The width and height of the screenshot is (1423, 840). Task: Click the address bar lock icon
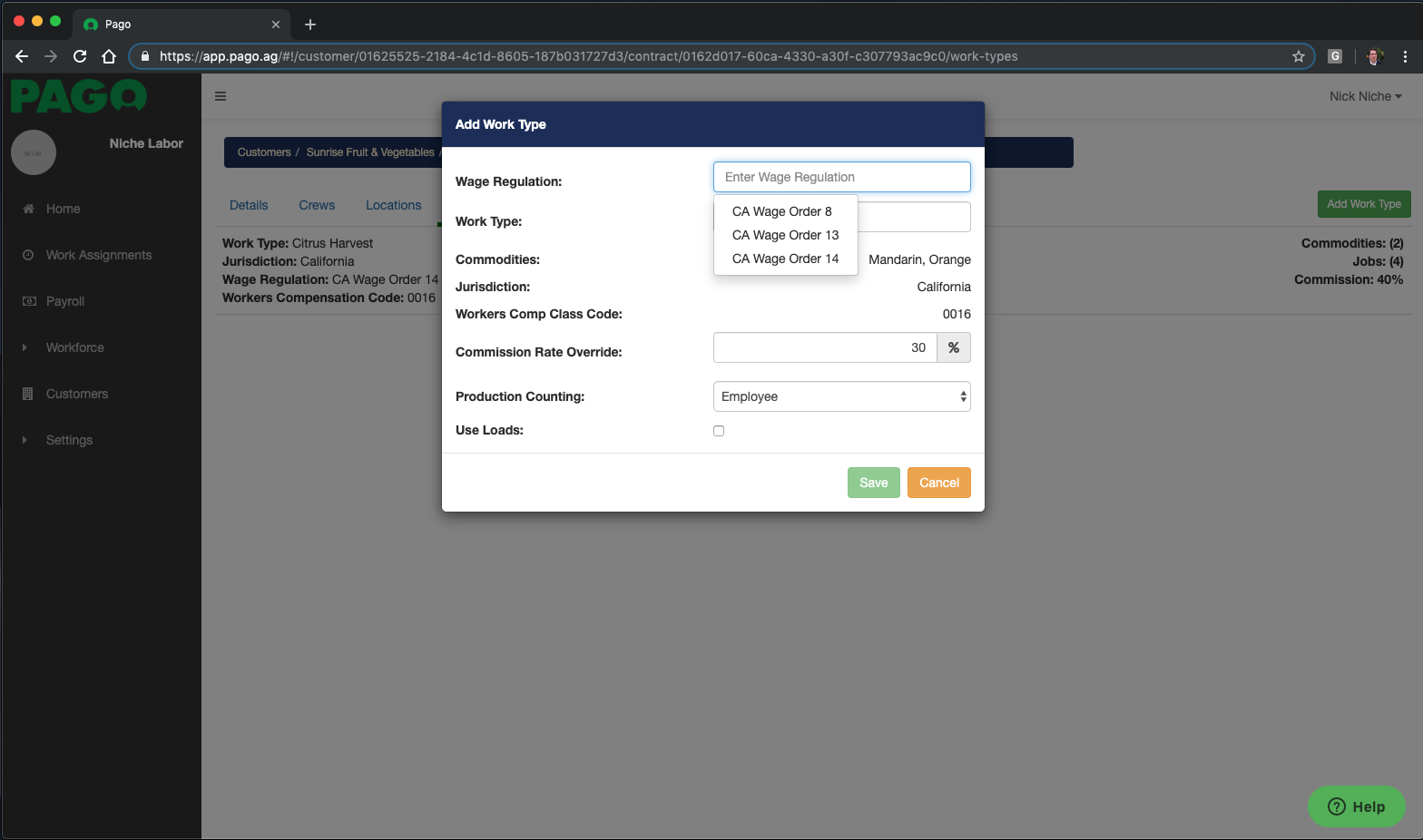tap(145, 56)
